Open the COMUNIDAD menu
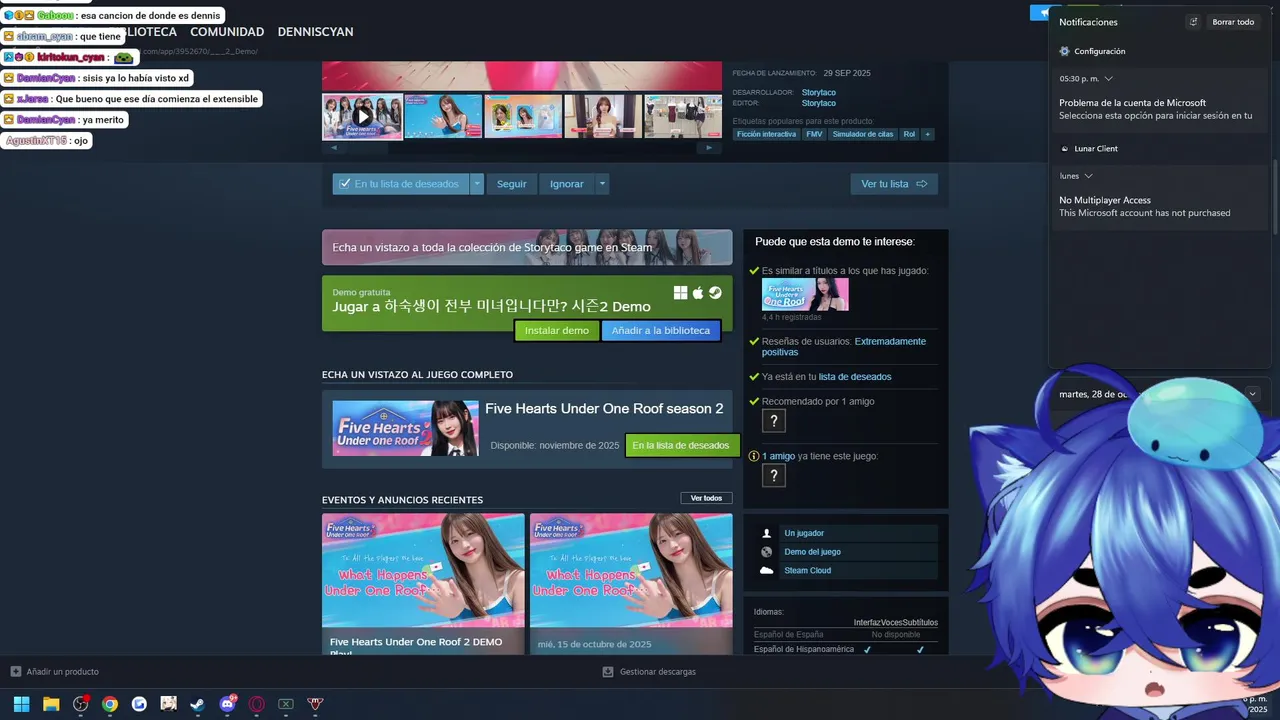Viewport: 1280px width, 720px height. tap(227, 32)
